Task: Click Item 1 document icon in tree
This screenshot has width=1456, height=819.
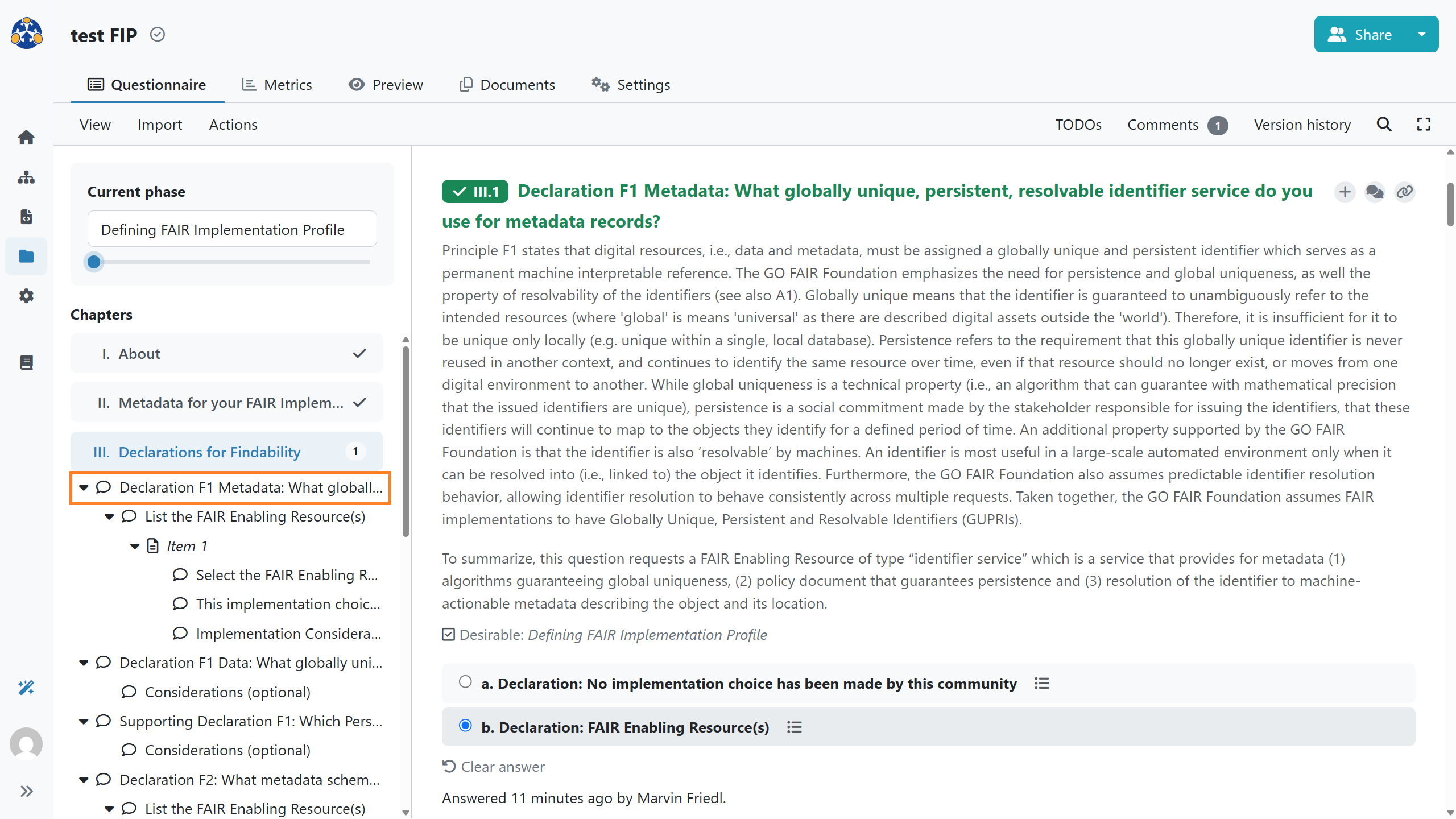Action: point(153,545)
